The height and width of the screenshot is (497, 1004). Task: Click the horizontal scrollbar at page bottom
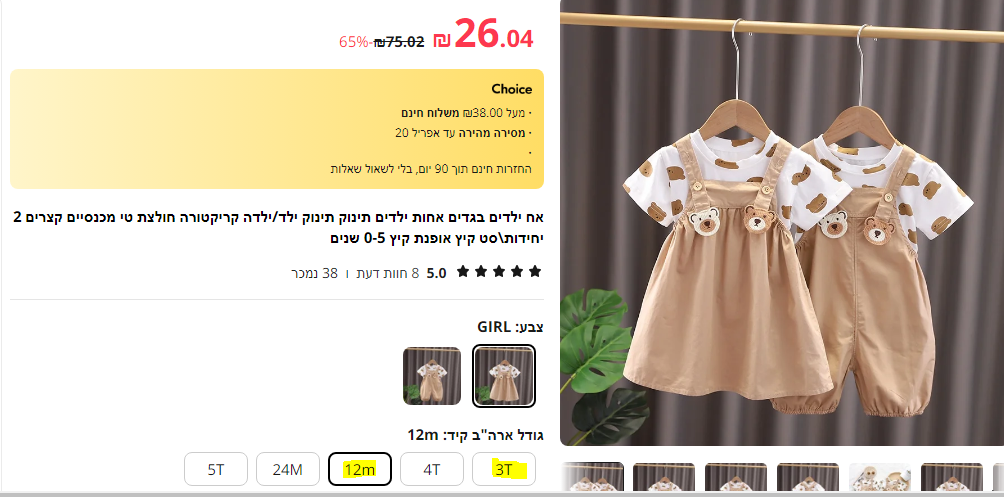pos(502,494)
